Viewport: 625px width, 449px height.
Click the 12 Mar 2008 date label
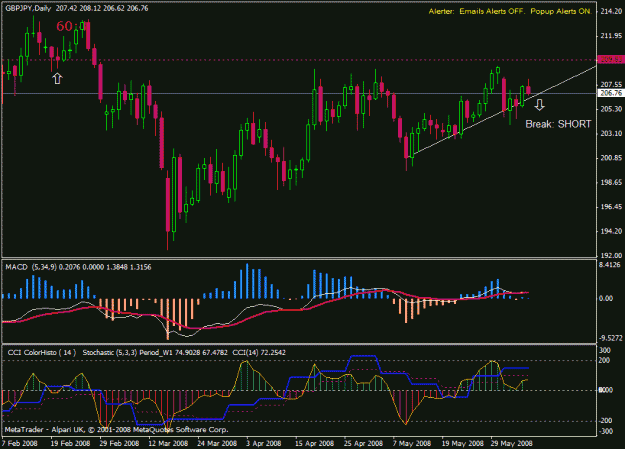click(168, 443)
